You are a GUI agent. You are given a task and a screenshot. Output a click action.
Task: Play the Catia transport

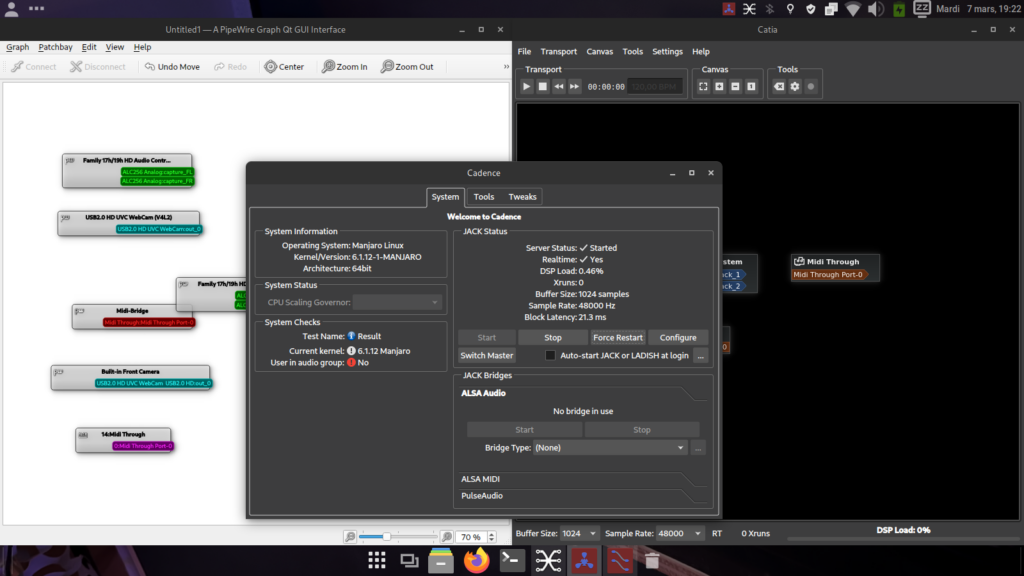[526, 86]
